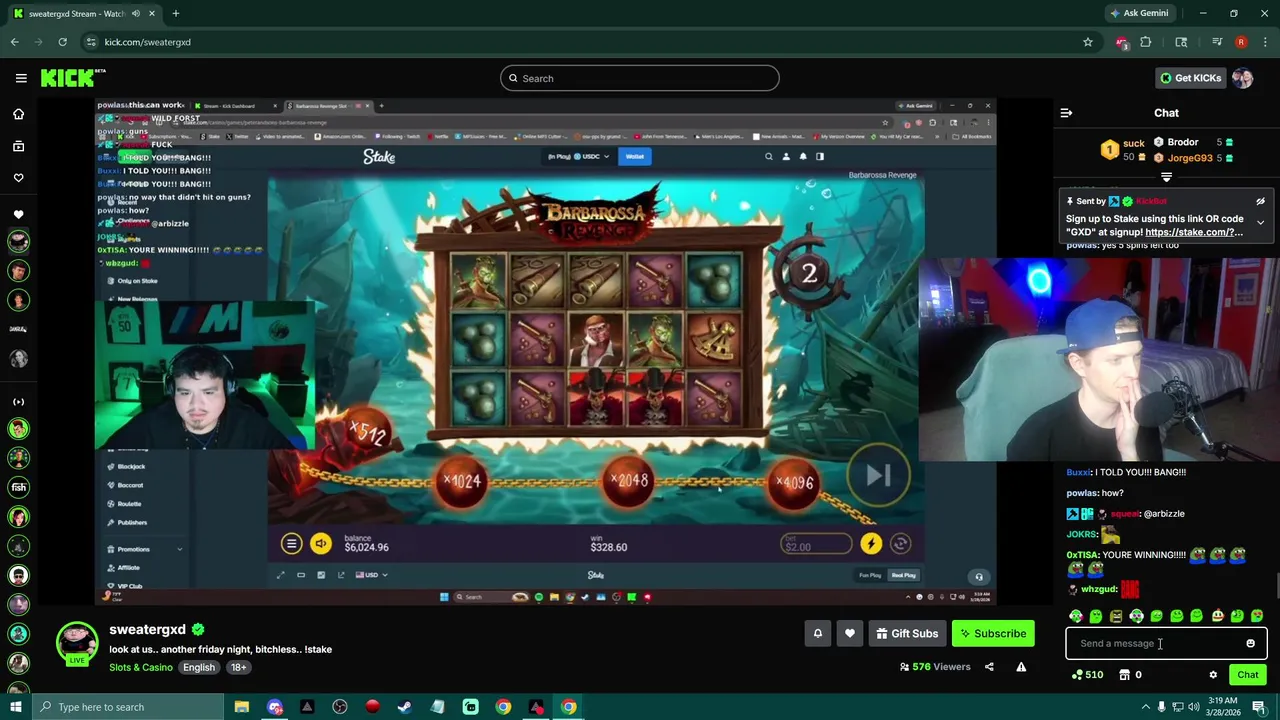Collapse the chat panel

point(1066,113)
